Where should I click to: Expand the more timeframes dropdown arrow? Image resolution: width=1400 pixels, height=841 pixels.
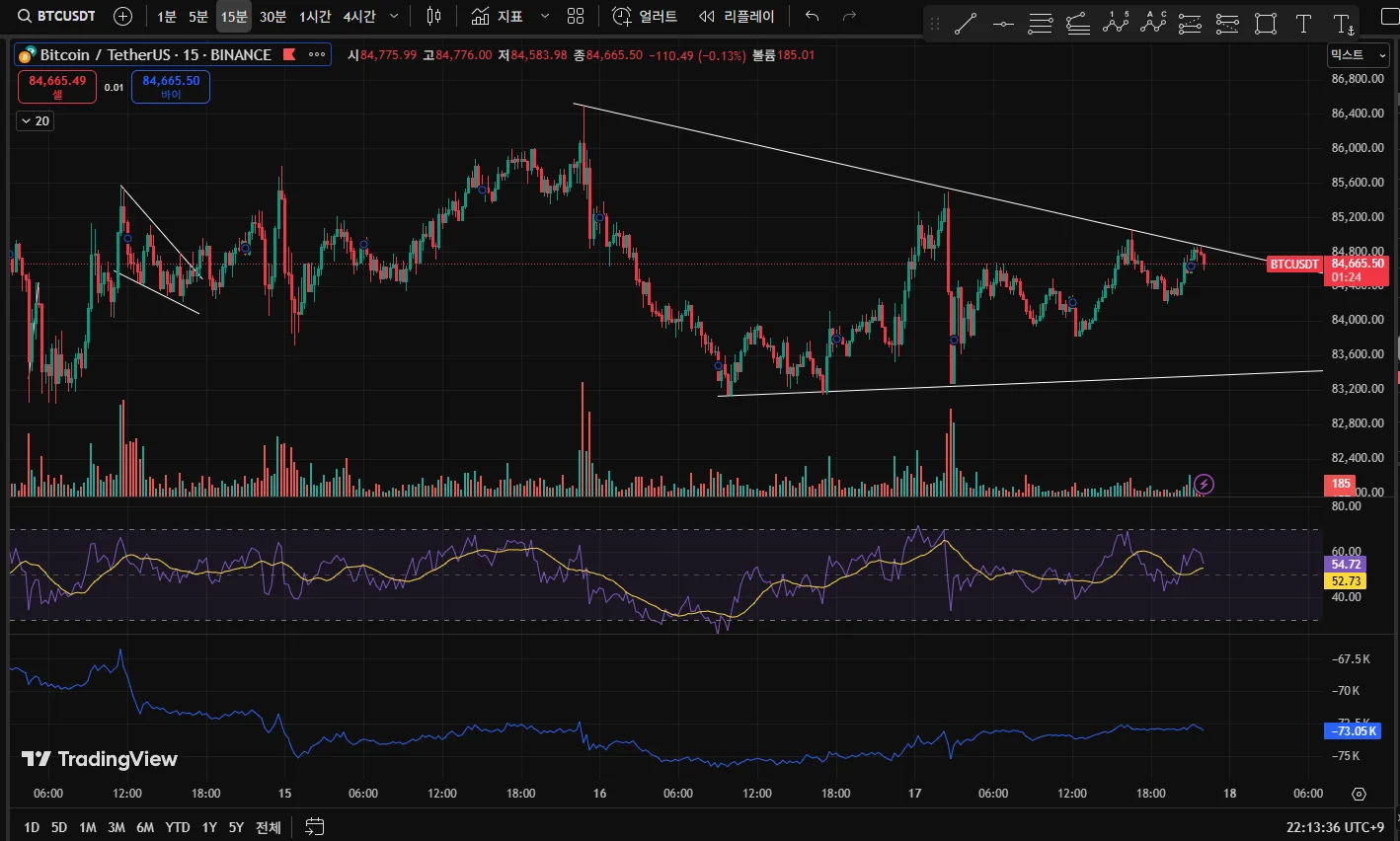tap(394, 16)
